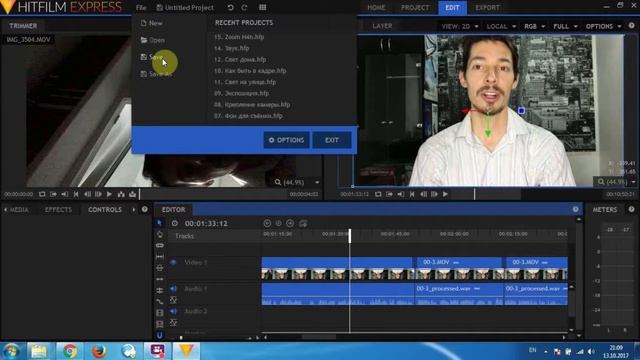Click the Redo arrow in title bar
Image resolution: width=640 pixels, height=360 pixels.
(x=244, y=7)
